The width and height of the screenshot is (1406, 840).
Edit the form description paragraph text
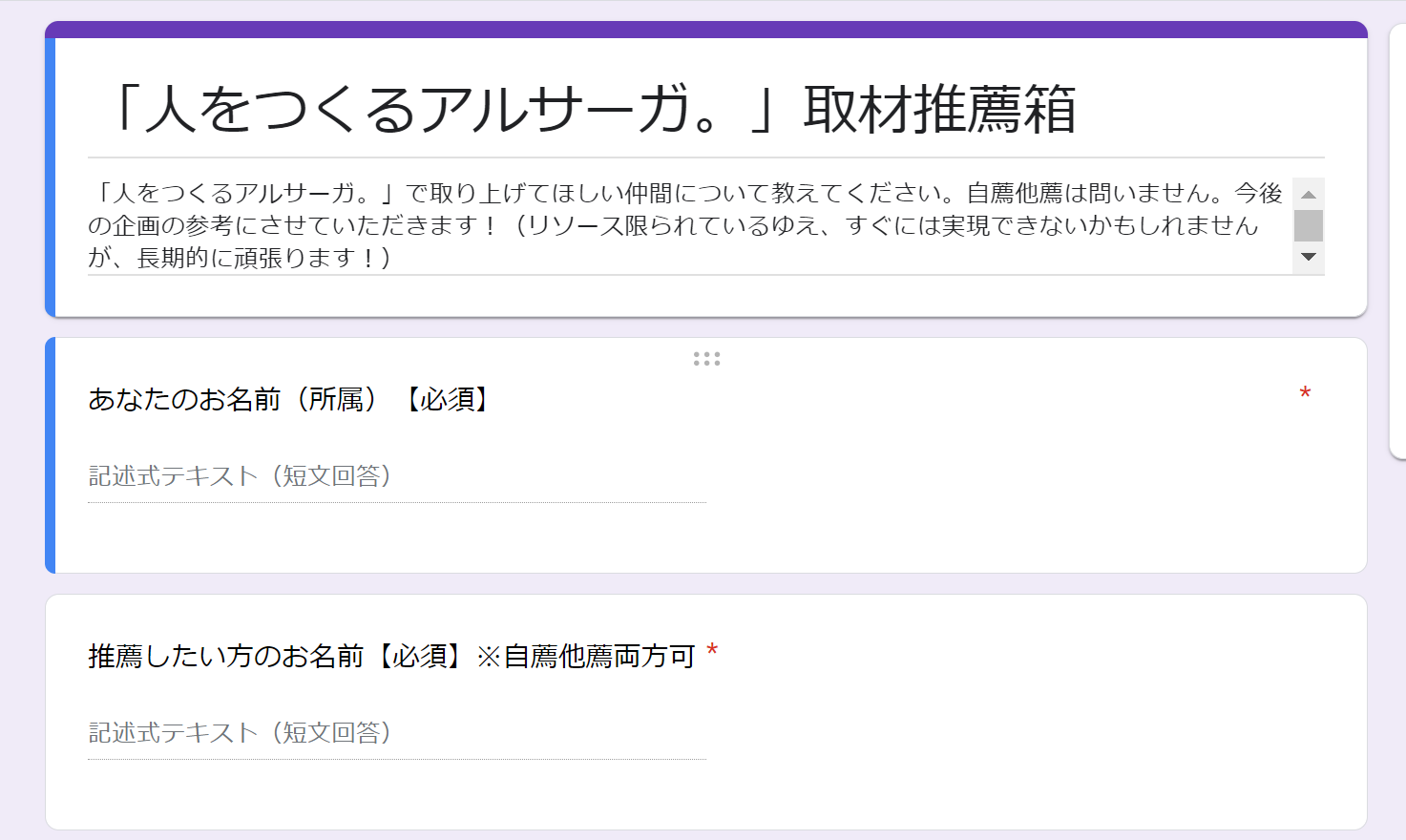click(668, 226)
